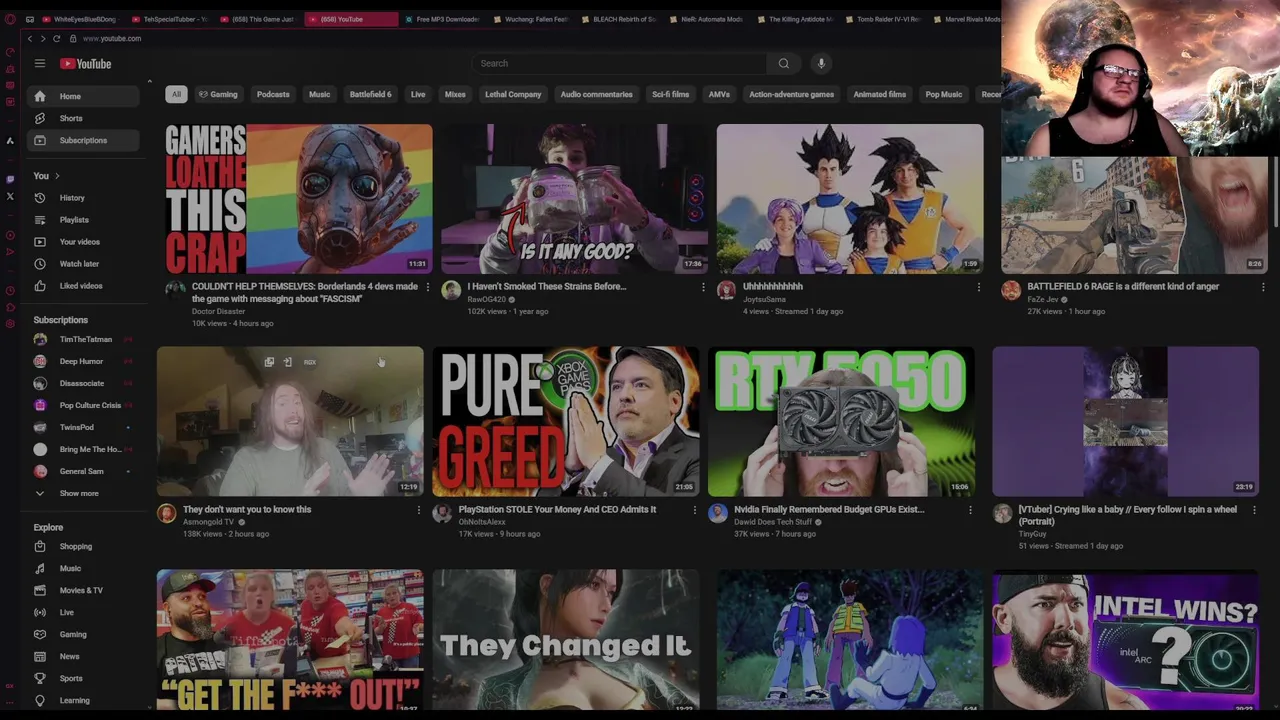Viewport: 1280px width, 720px height.
Task: Open Live under Explore
Action: coord(84,612)
